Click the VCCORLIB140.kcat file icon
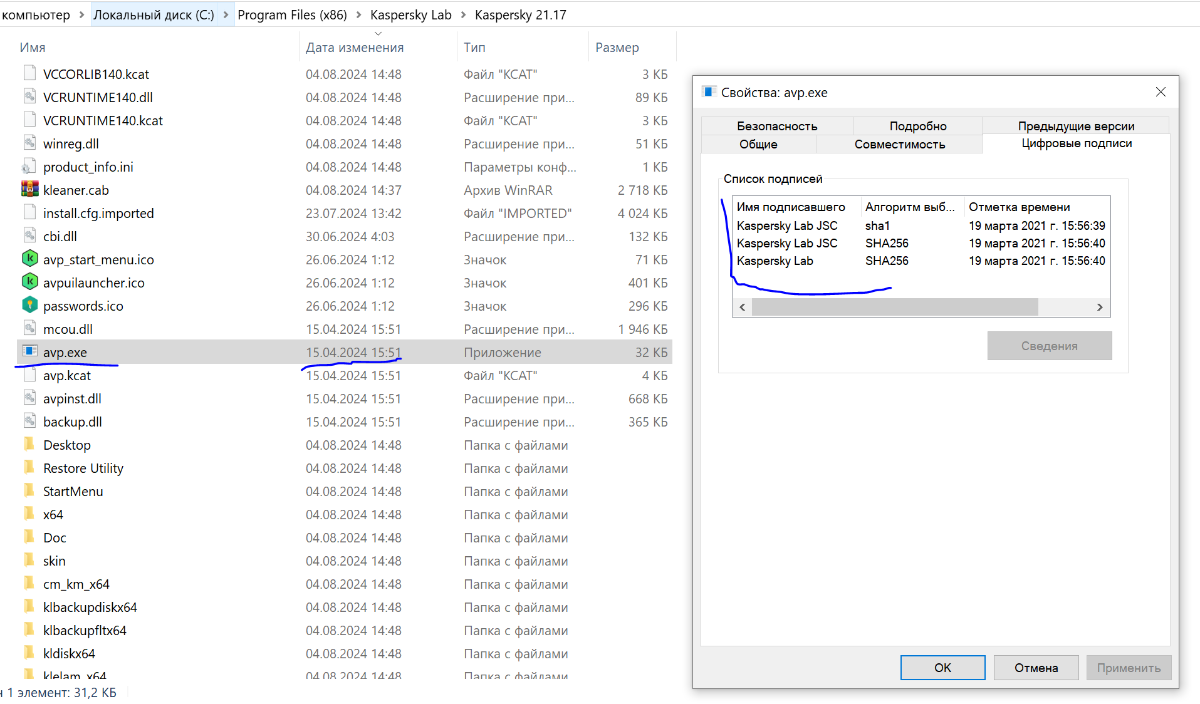The height and width of the screenshot is (704, 1200). click(x=29, y=74)
